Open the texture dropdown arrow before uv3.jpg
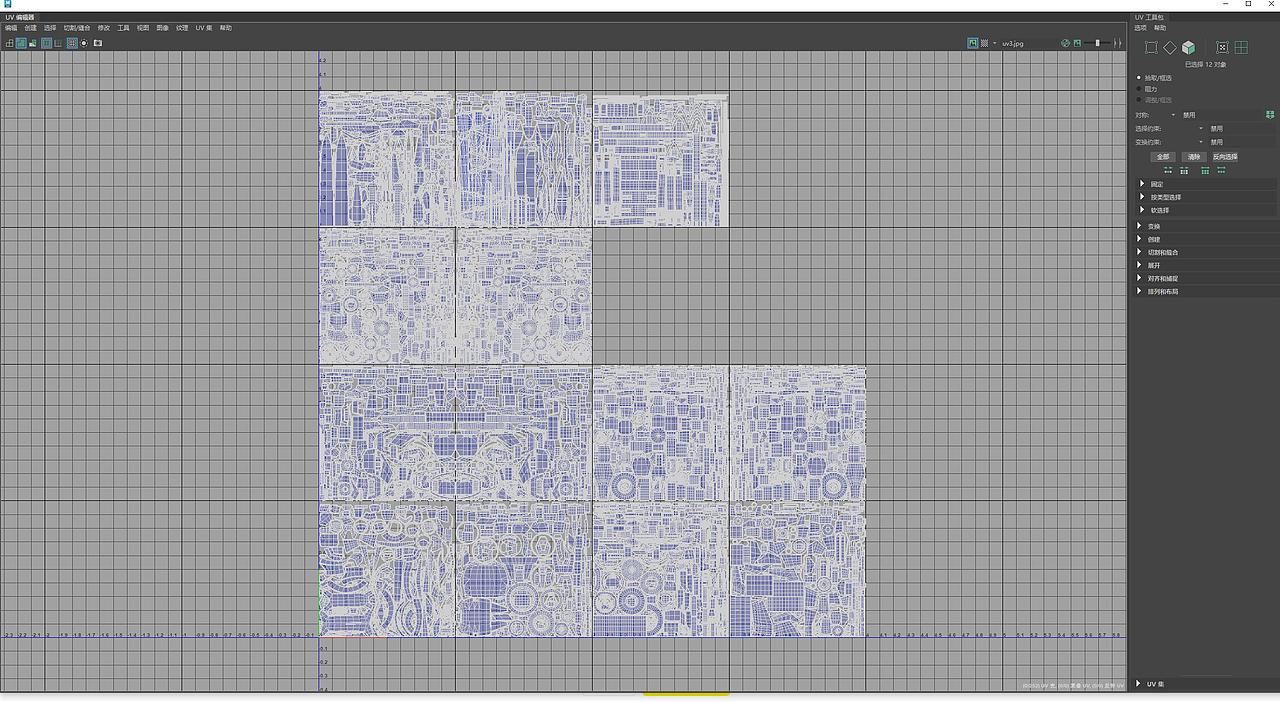Image resolution: width=1280 pixels, height=702 pixels. [x=994, y=43]
